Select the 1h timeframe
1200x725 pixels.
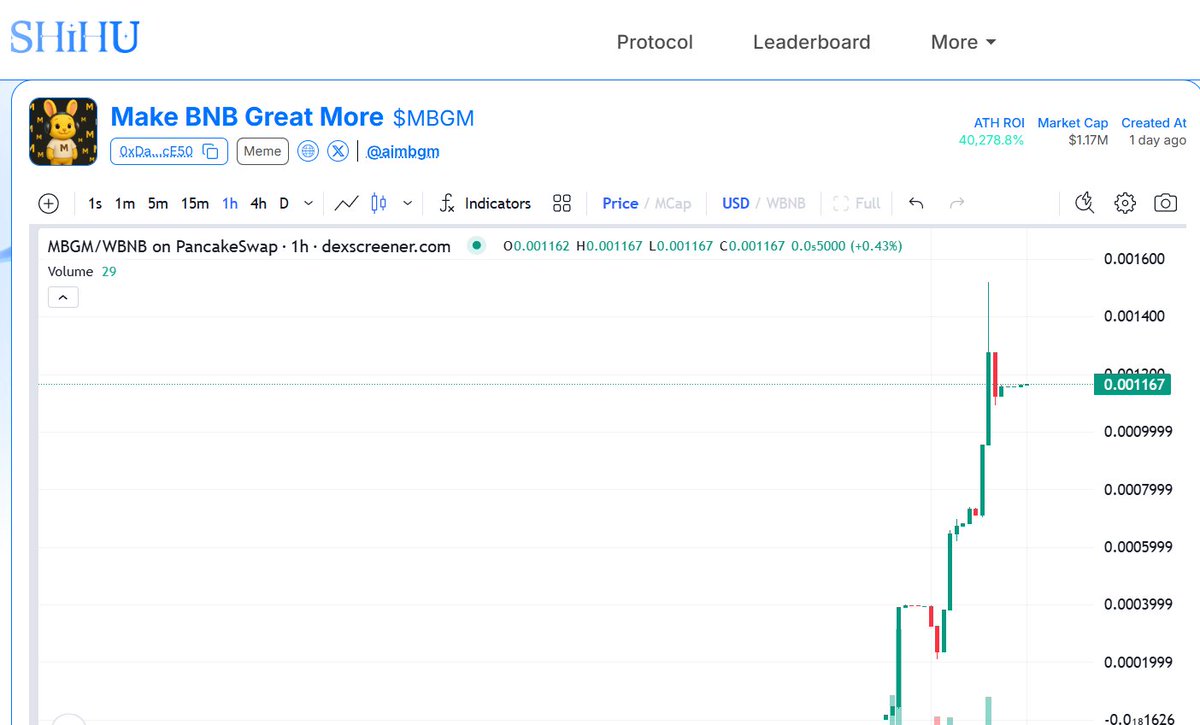point(230,203)
